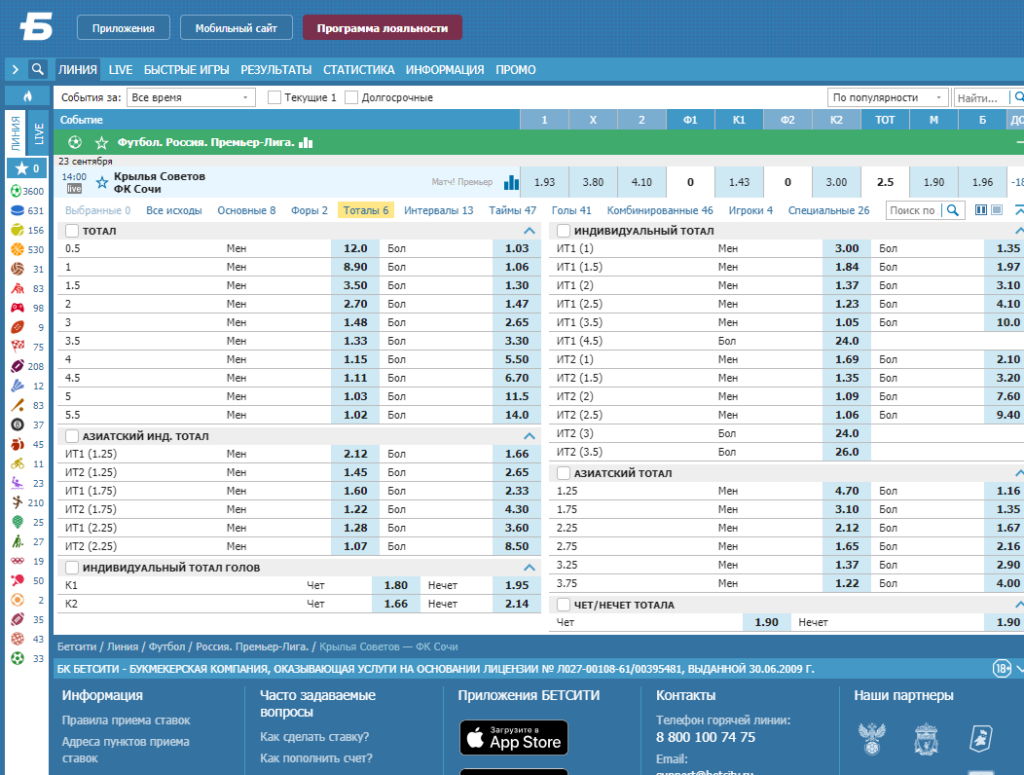Switch to two-column market layout icon

(x=981, y=210)
